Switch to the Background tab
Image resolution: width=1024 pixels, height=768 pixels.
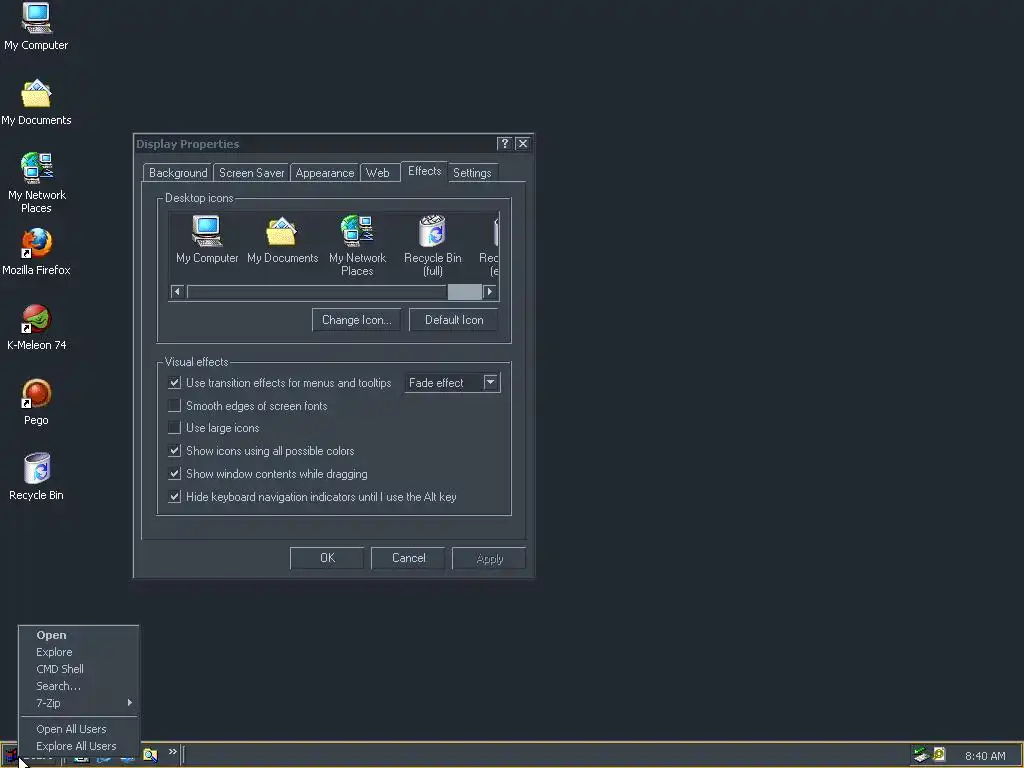(178, 173)
